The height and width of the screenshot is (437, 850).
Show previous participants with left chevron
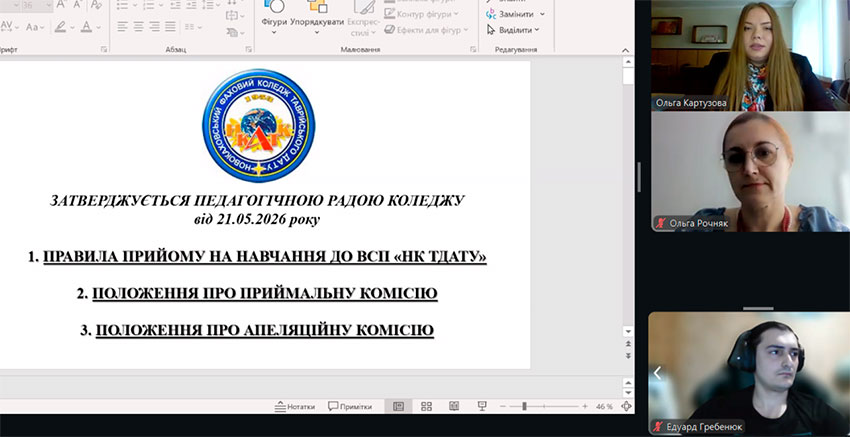point(658,373)
